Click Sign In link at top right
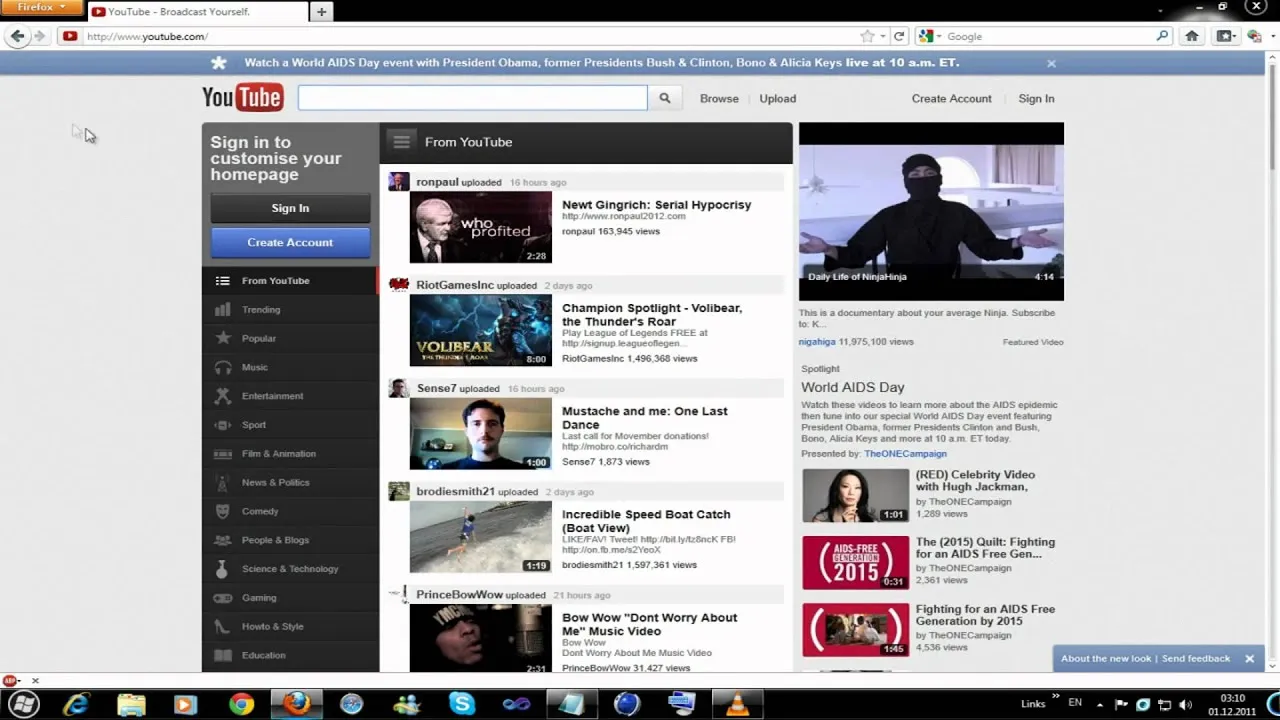This screenshot has height=720, width=1280. [1036, 98]
